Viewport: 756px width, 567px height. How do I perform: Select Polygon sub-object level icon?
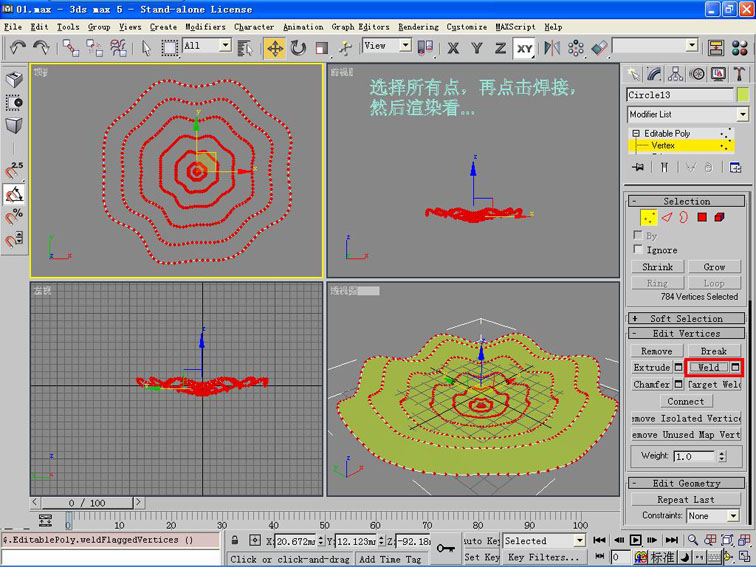pyautogui.click(x=702, y=217)
